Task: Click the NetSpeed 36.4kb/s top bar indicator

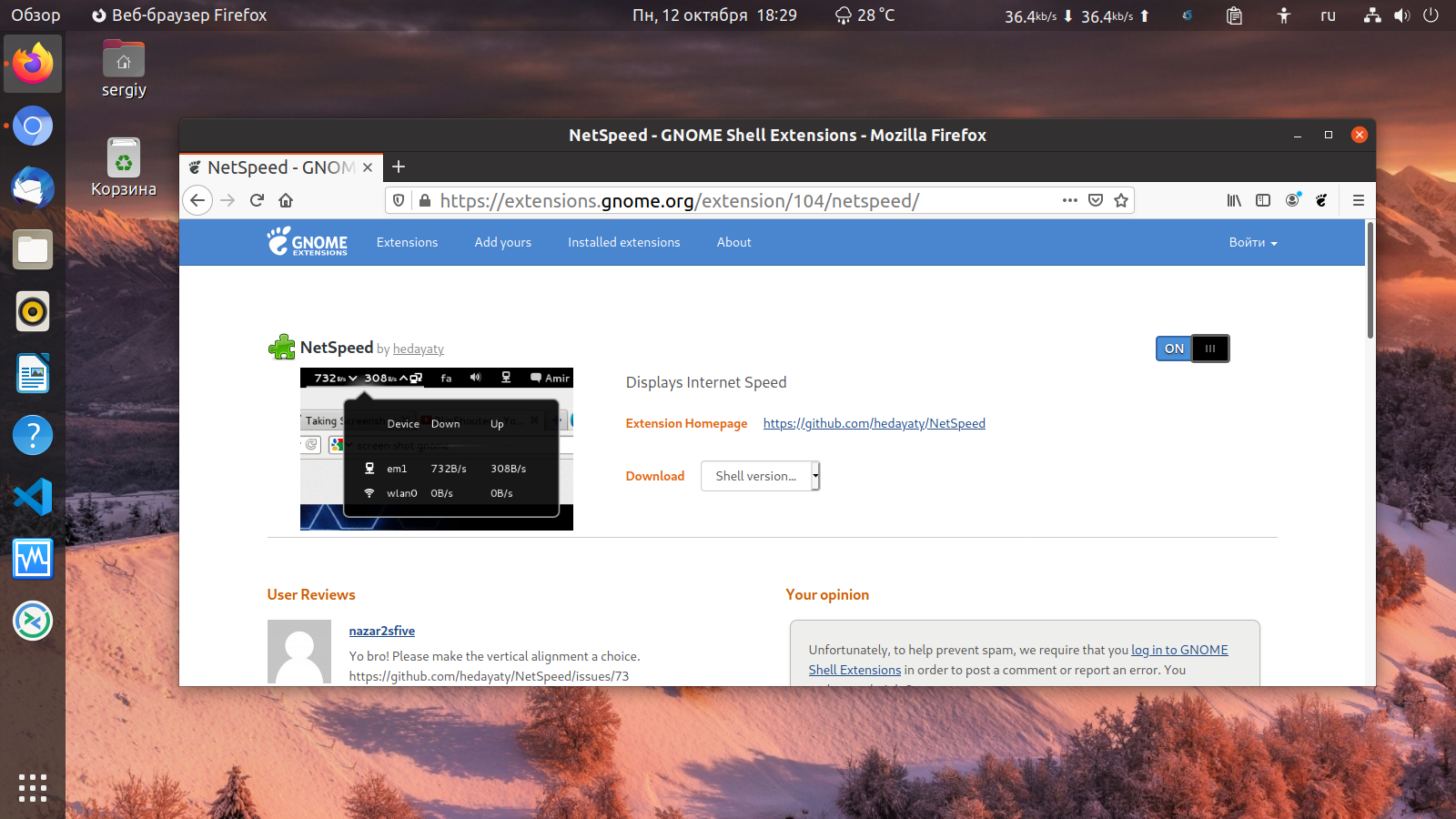Action: pos(1077,15)
